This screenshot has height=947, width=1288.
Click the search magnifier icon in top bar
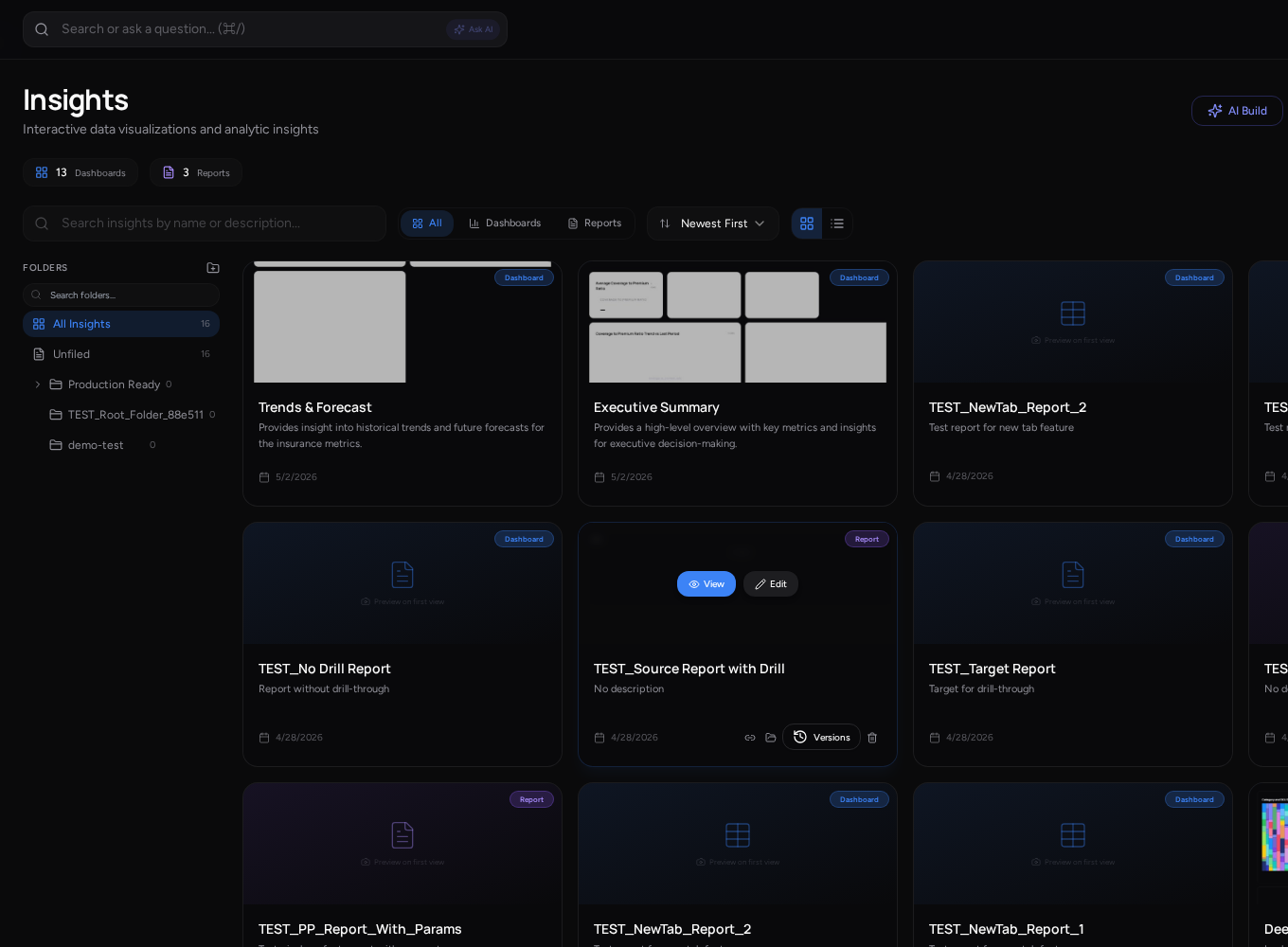[42, 29]
